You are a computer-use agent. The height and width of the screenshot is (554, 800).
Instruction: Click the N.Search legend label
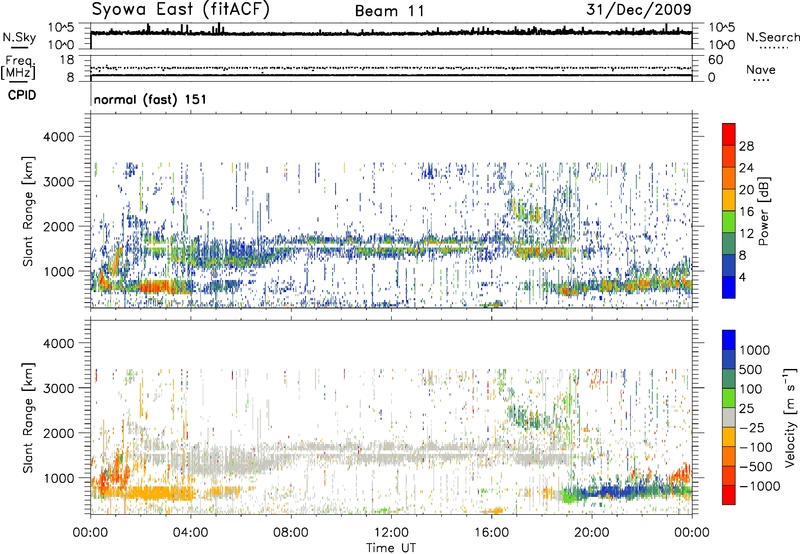772,37
